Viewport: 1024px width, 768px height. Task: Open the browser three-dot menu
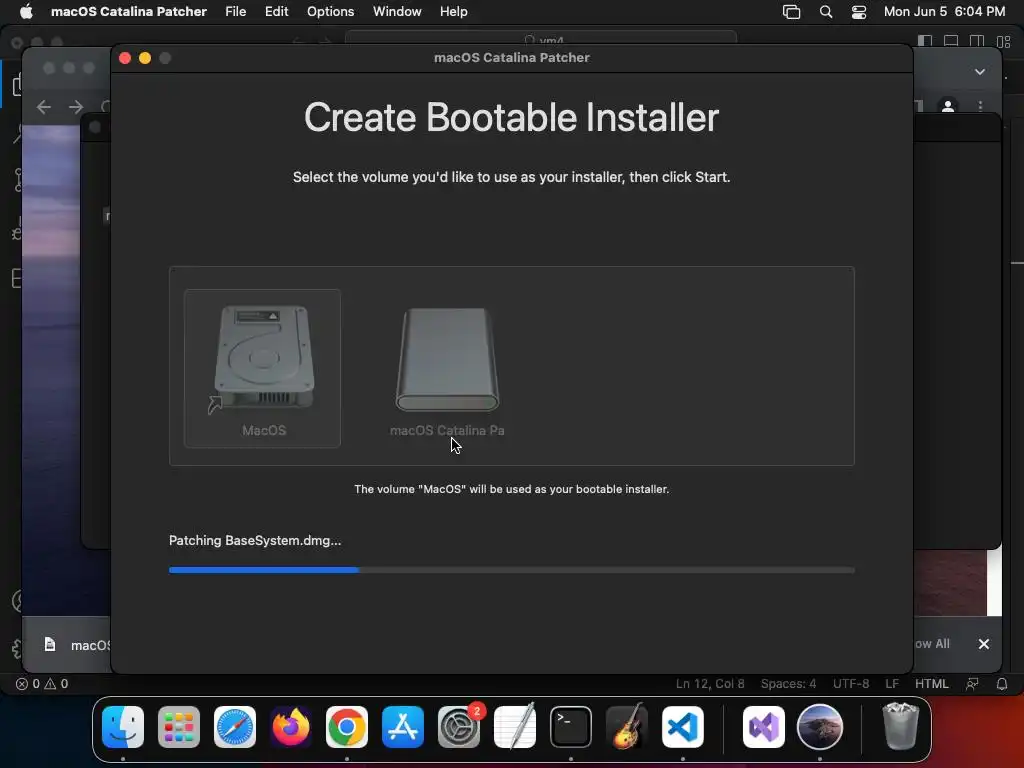pyautogui.click(x=980, y=106)
